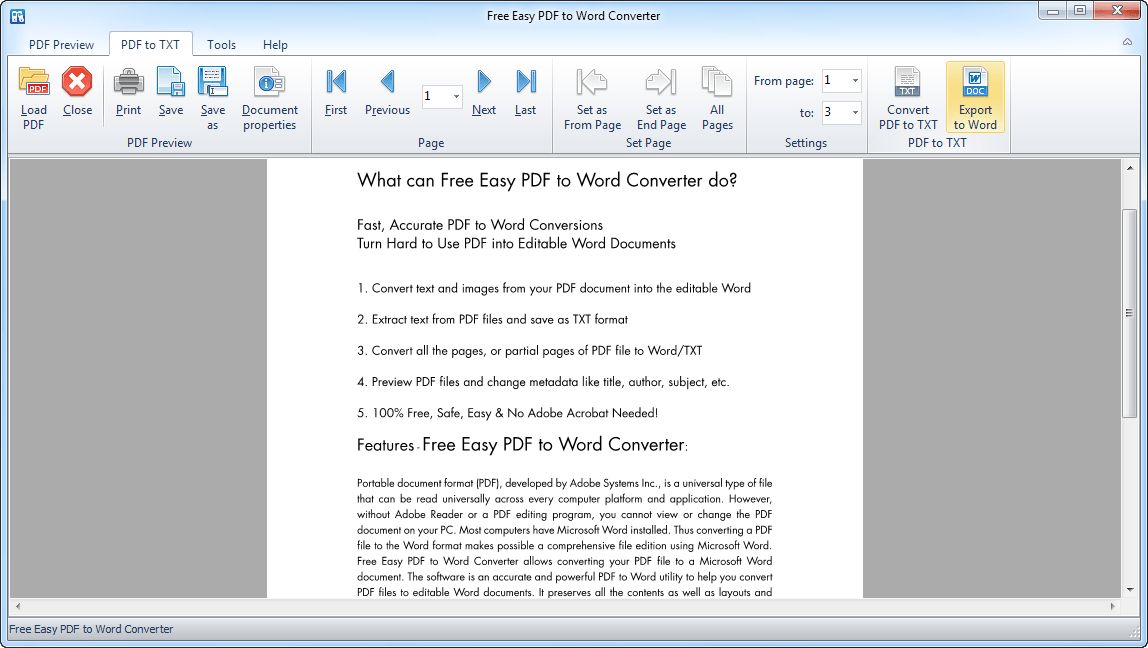Run Convert PDF to TXT
This screenshot has width=1148, height=648.
907,97
